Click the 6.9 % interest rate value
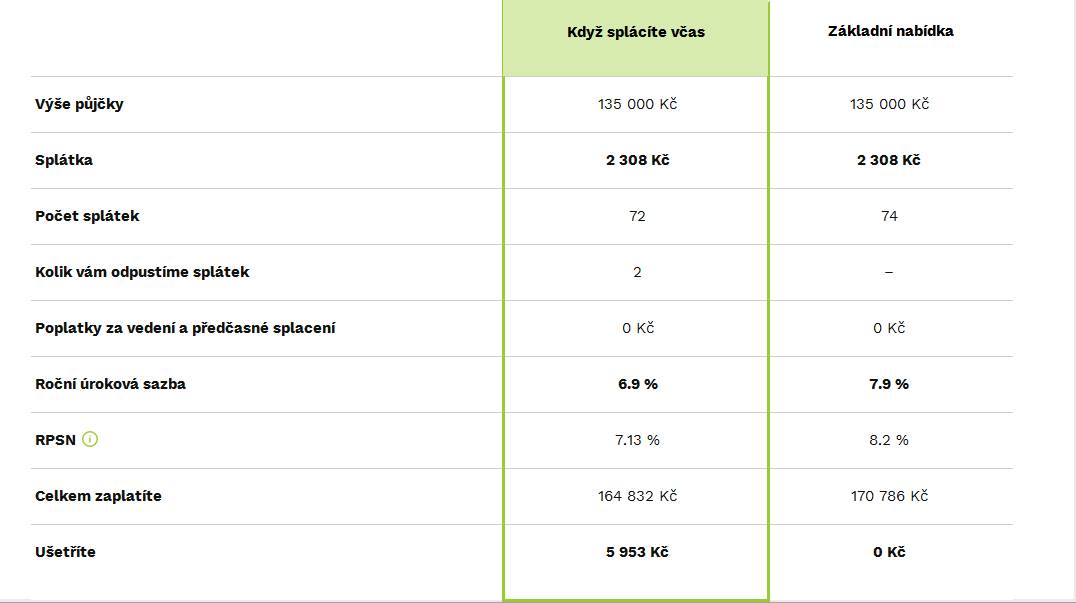Viewport: 1076px width, 603px height. pyautogui.click(x=638, y=384)
